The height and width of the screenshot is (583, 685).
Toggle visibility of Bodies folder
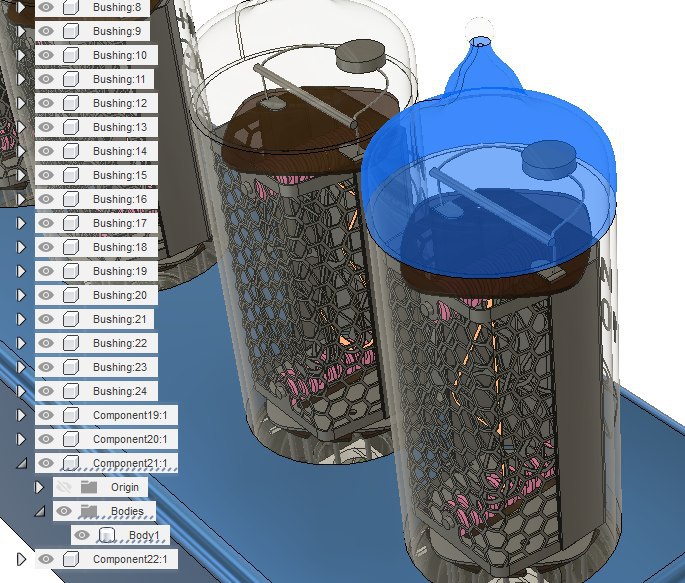point(64,511)
